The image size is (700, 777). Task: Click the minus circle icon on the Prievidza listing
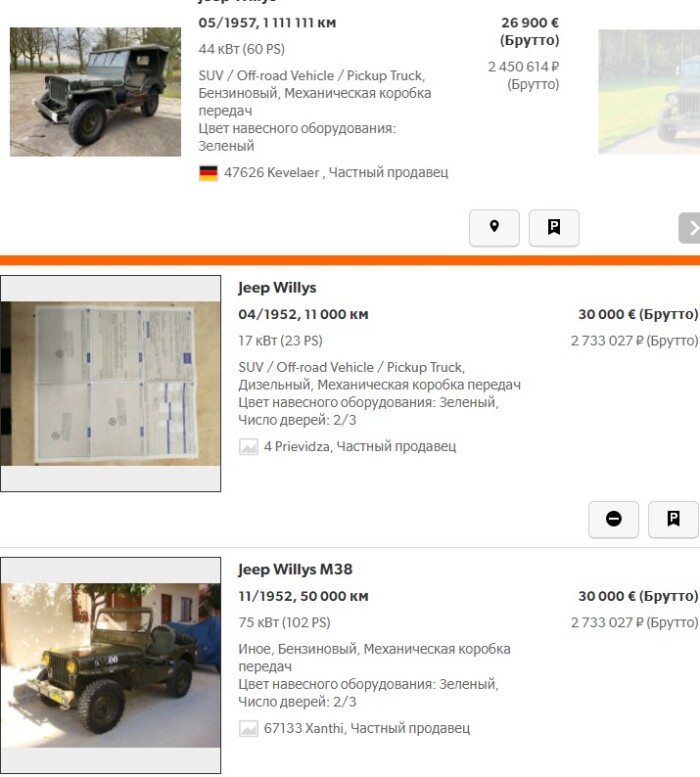[x=613, y=519]
